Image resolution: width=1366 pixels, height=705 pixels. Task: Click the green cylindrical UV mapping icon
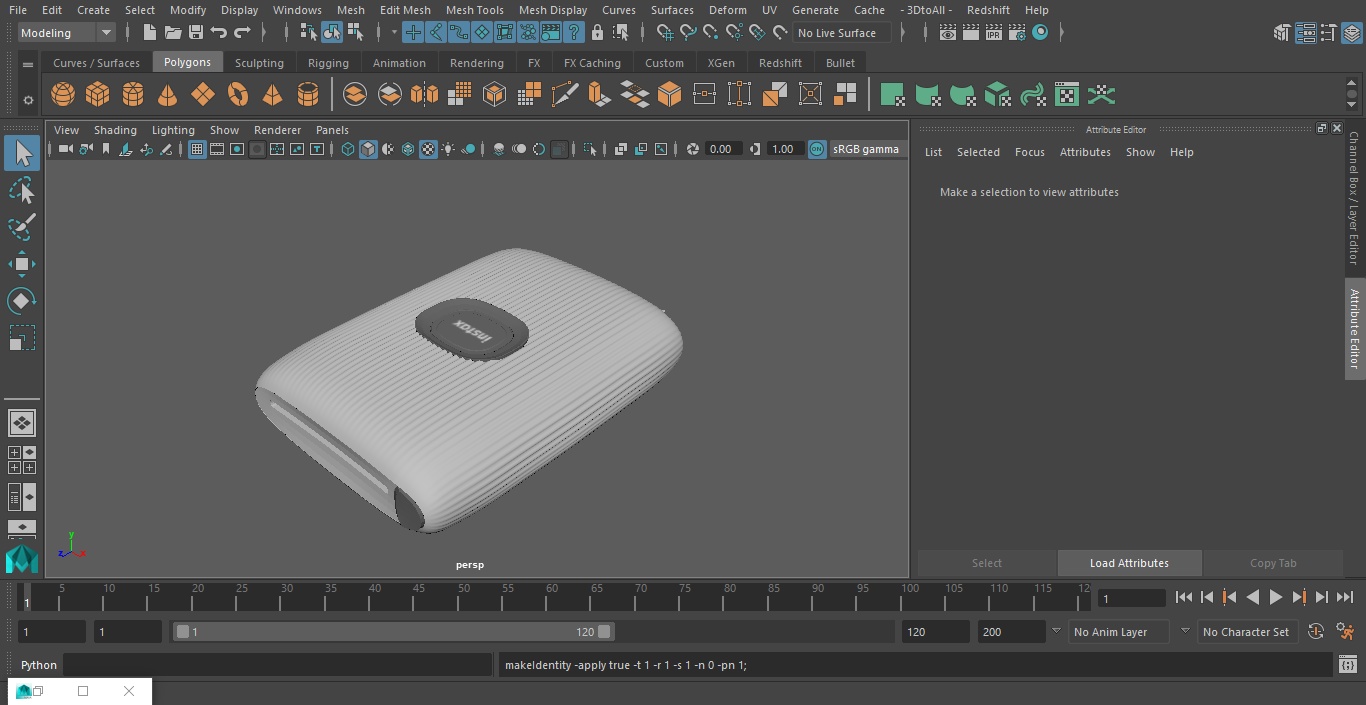(x=927, y=95)
